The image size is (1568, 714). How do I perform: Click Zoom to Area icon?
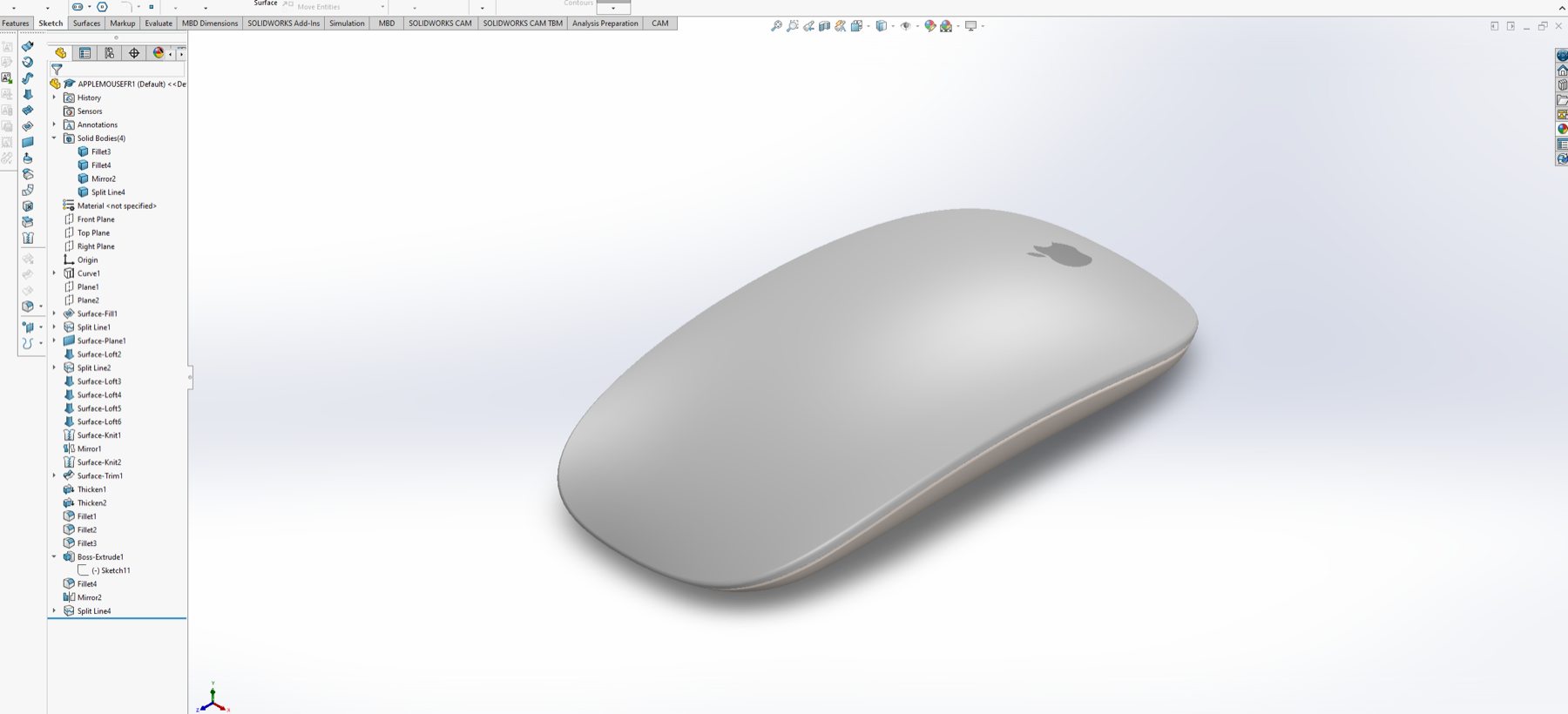(793, 26)
